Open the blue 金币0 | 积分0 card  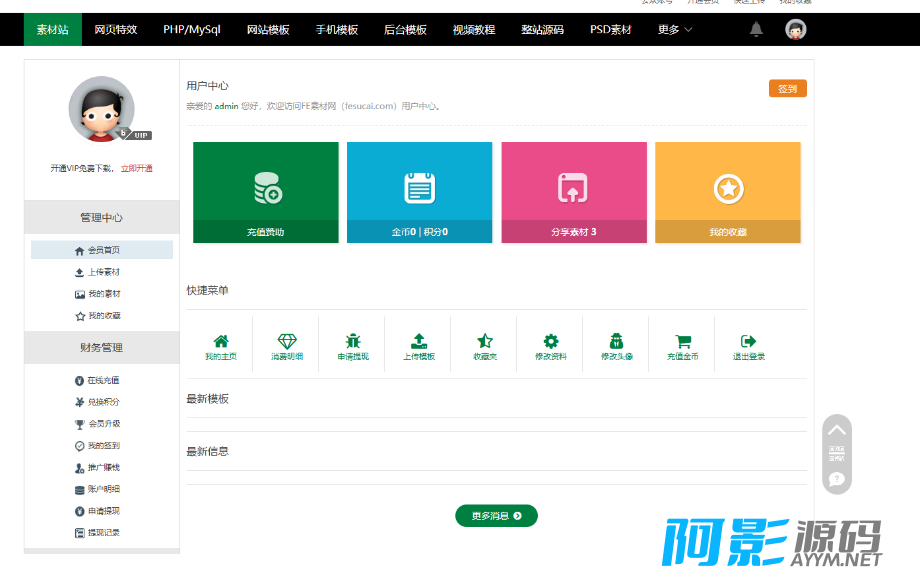[420, 193]
